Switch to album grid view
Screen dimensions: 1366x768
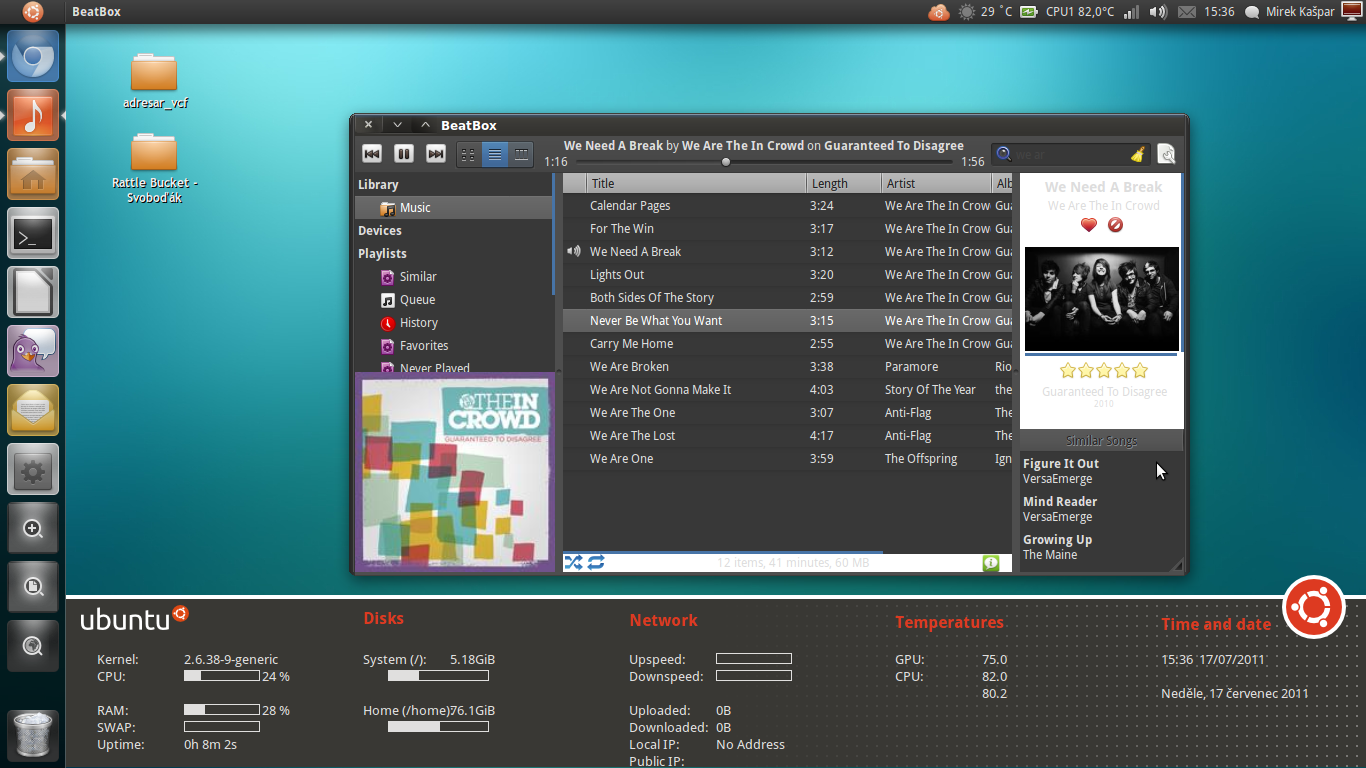click(x=469, y=154)
